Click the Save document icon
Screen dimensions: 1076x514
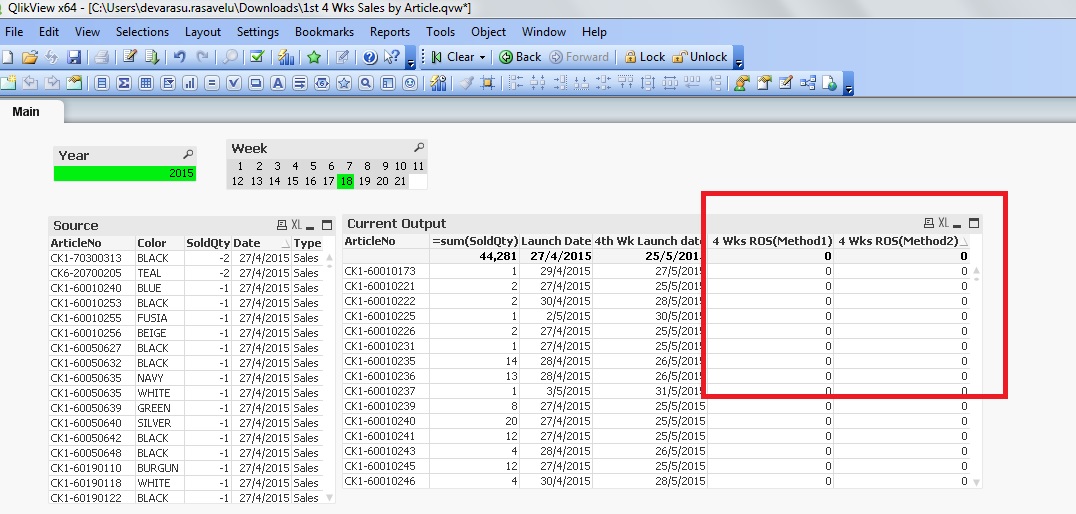click(73, 57)
